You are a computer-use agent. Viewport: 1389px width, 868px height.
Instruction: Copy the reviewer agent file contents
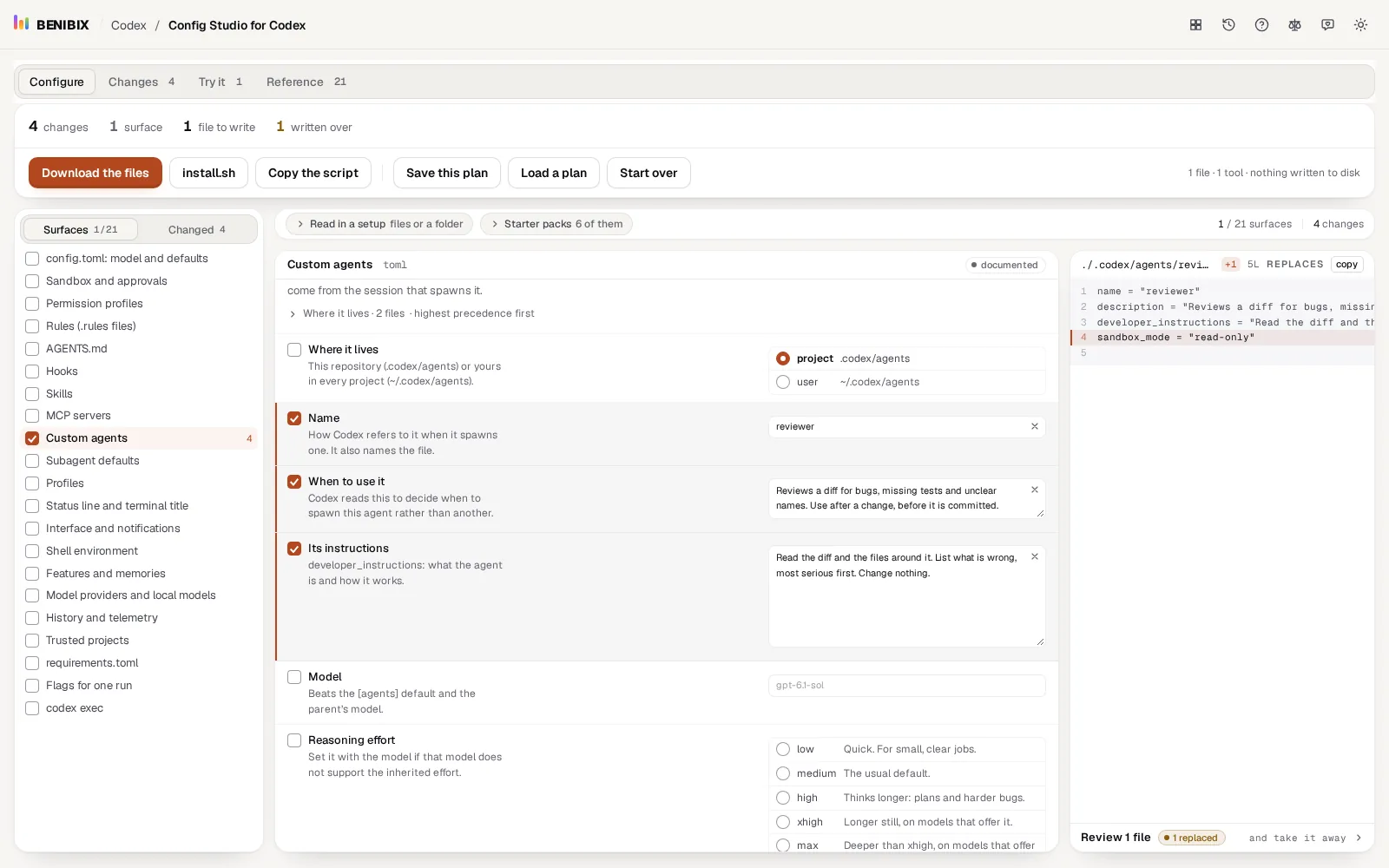pos(1346,265)
